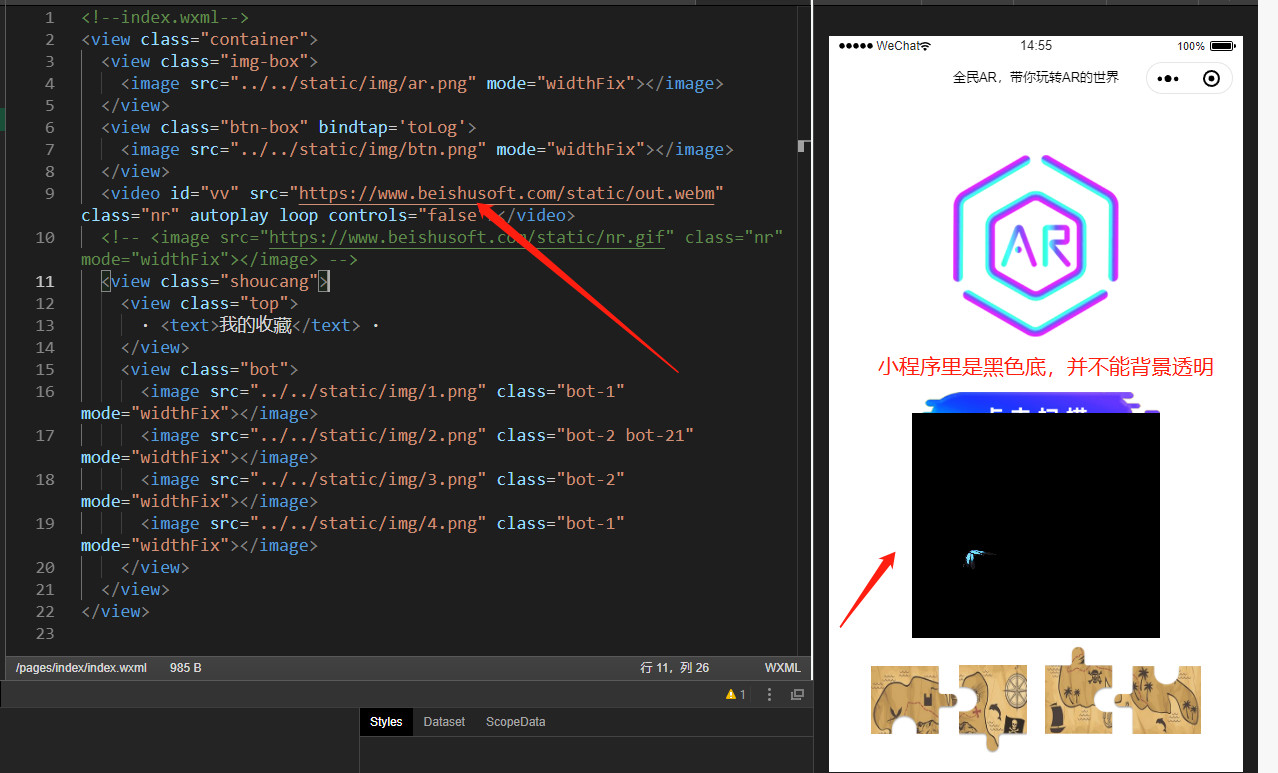Click the puzzle piece with skull emblem
1278x773 pixels.
click(x=1078, y=695)
